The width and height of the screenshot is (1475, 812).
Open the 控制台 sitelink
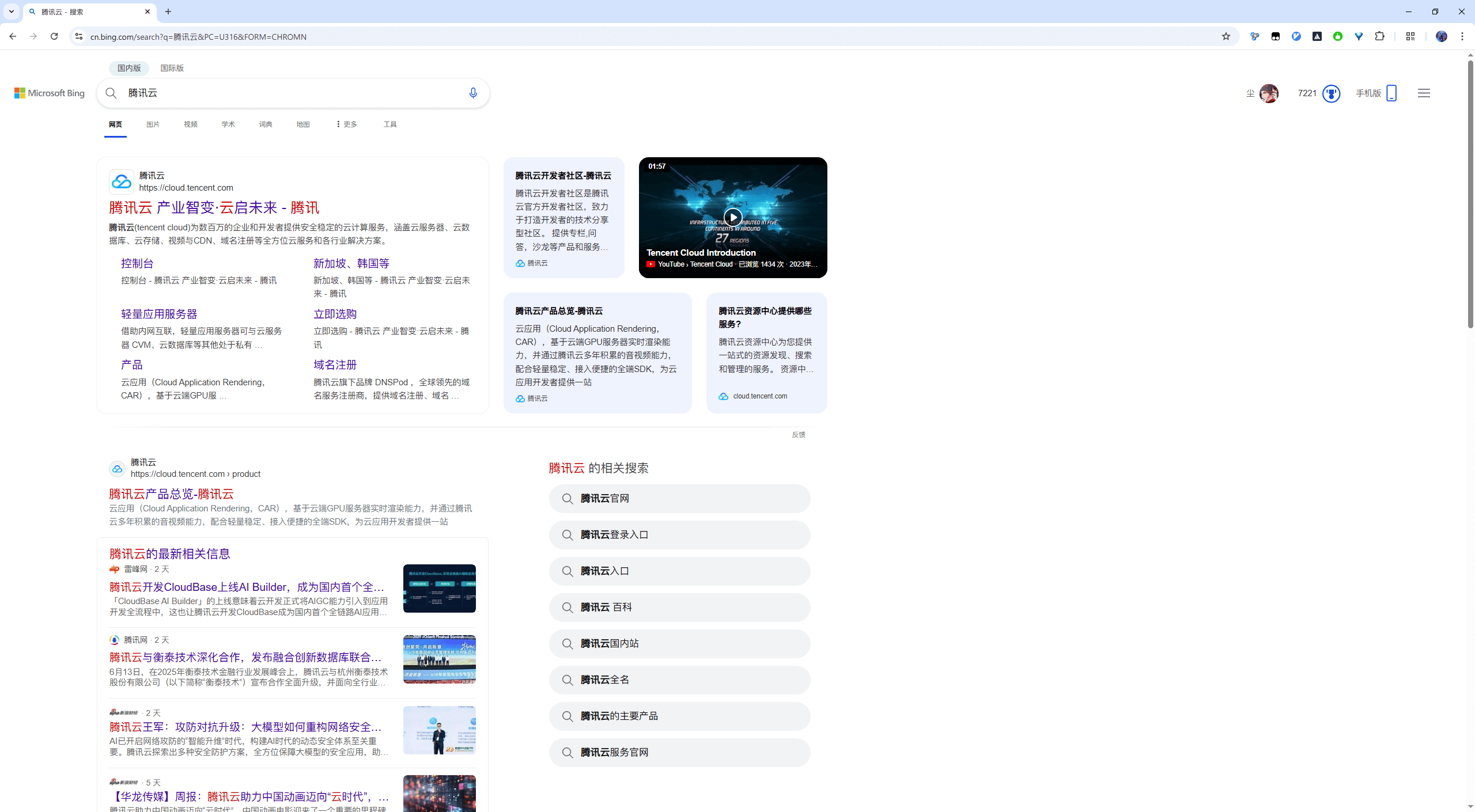tap(137, 264)
